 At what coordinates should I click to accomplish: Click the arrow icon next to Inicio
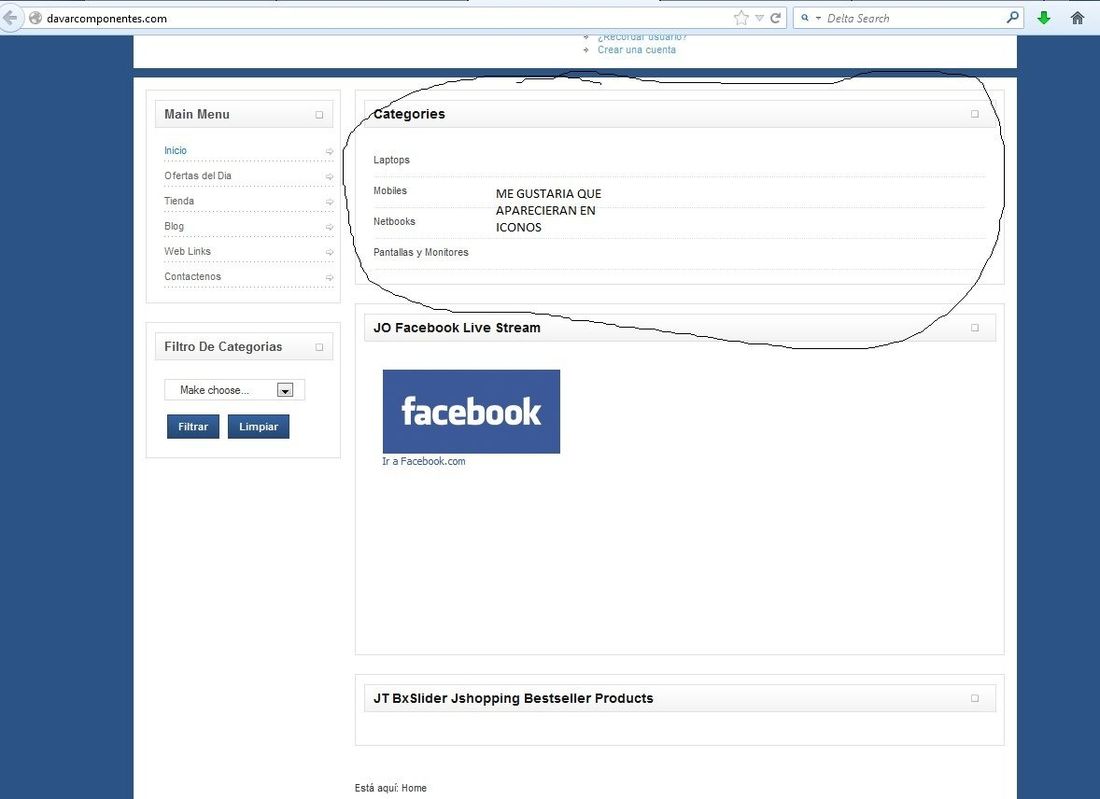coord(329,152)
